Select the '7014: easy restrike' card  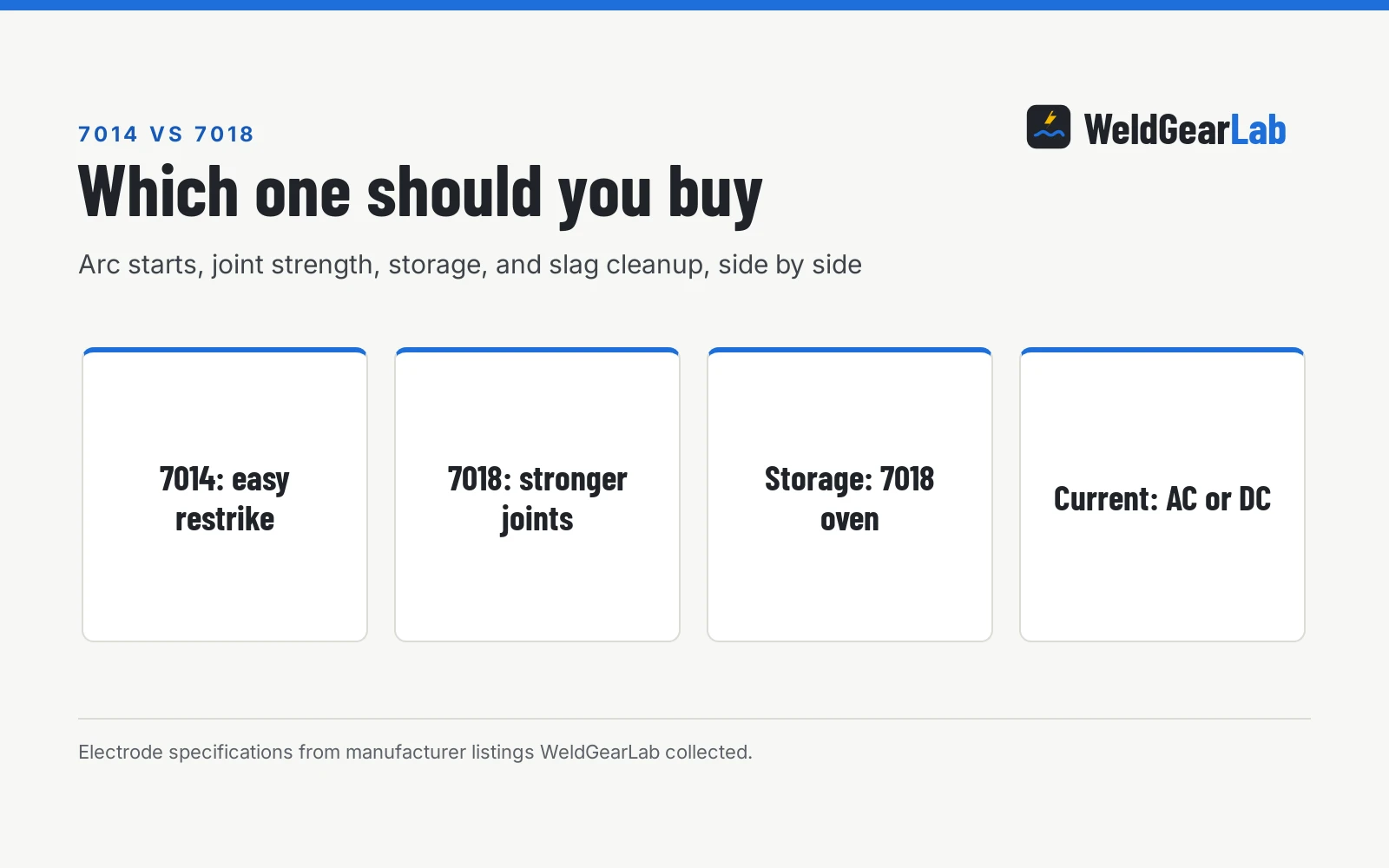click(225, 495)
